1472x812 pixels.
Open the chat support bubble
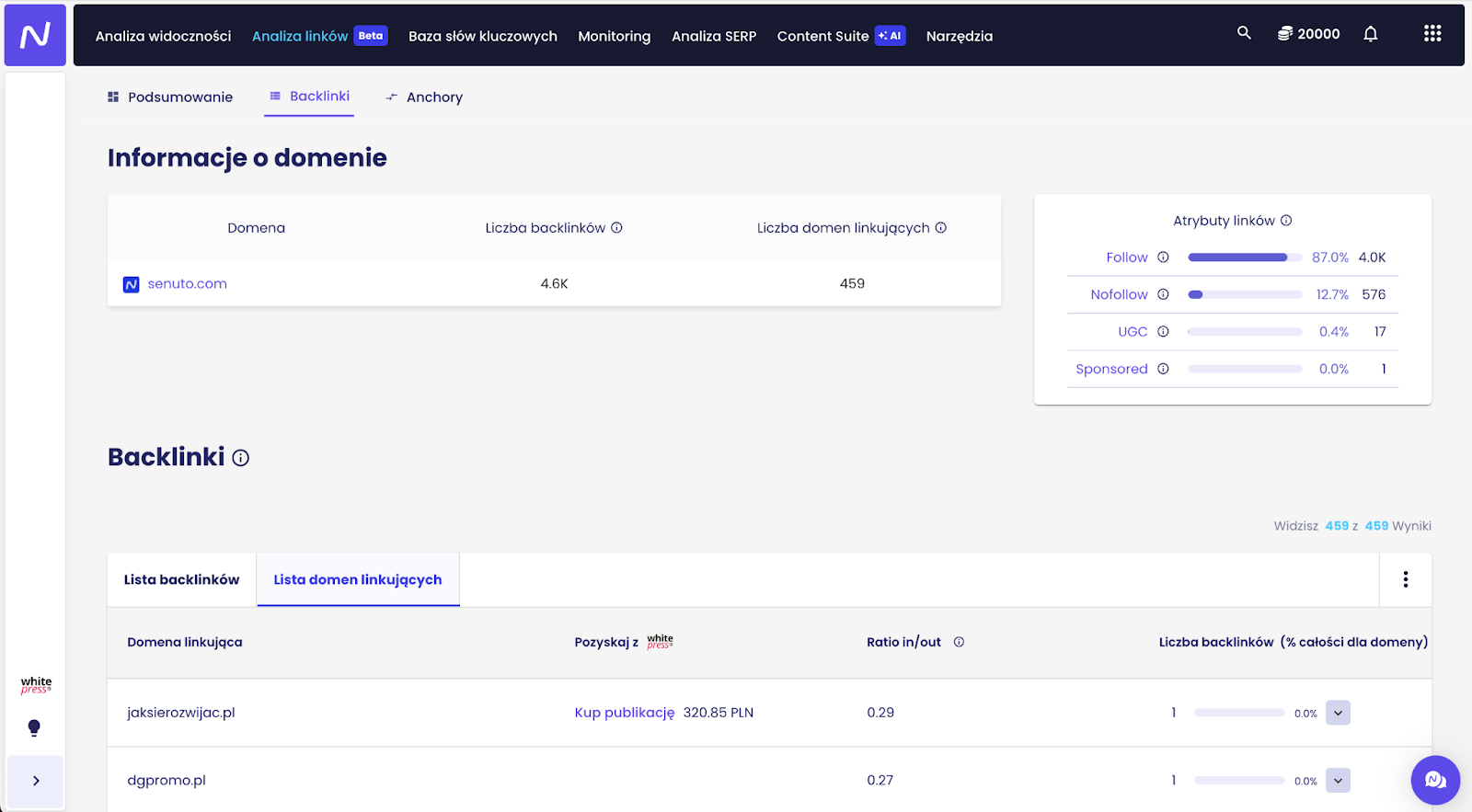[1435, 780]
